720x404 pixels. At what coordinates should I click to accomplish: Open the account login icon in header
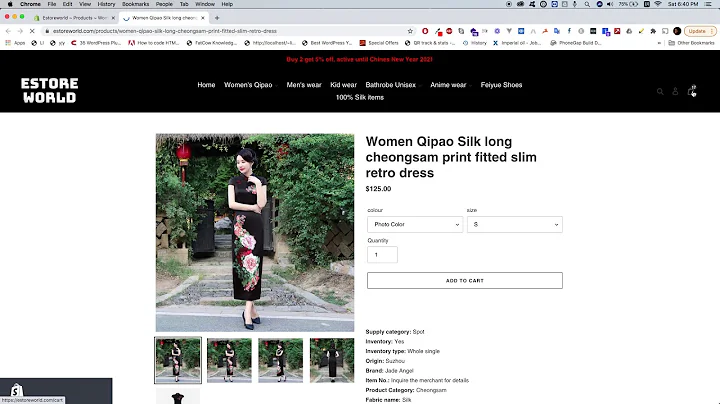(675, 91)
